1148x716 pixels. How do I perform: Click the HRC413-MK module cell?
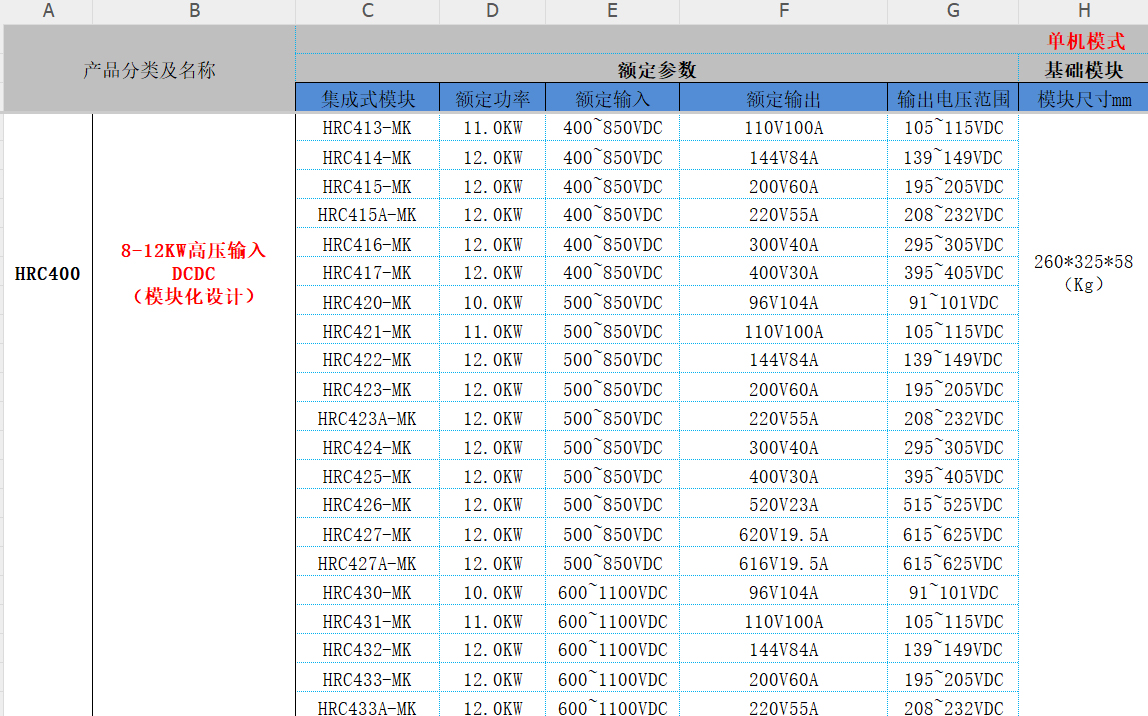pyautogui.click(x=367, y=128)
